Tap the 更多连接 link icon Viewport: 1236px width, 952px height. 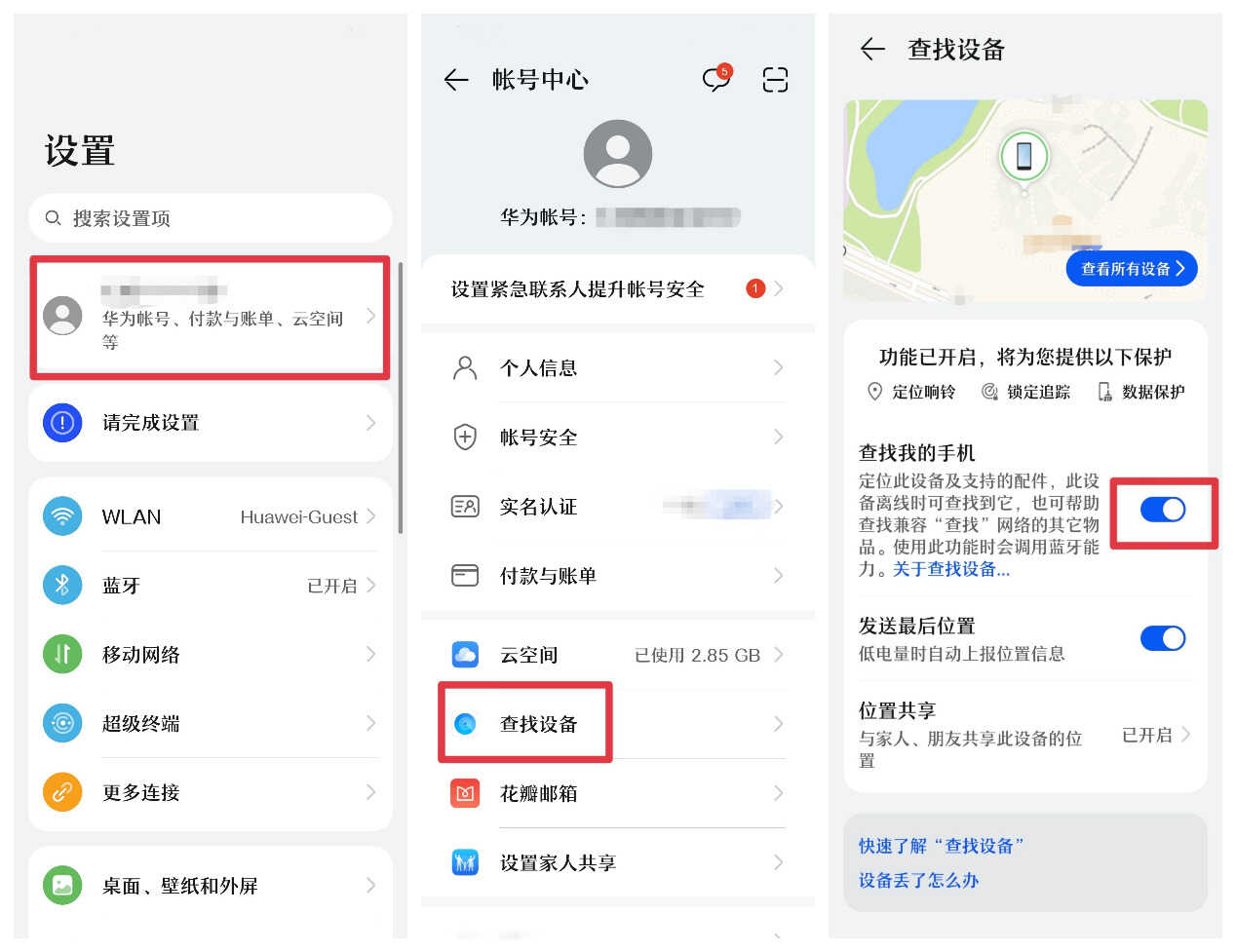click(62, 791)
